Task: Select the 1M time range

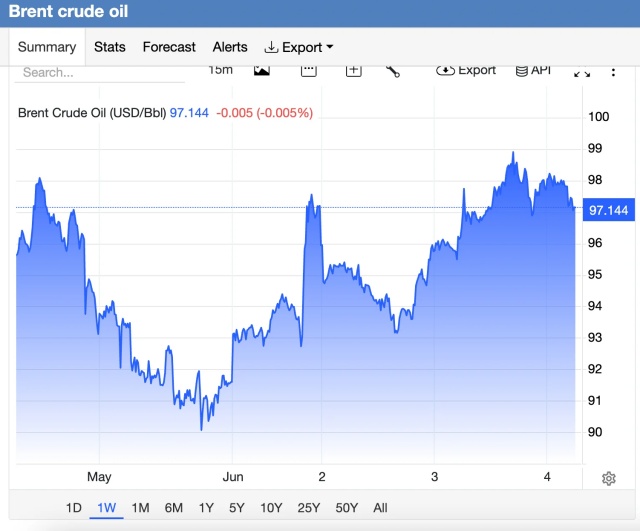Action: click(x=140, y=508)
